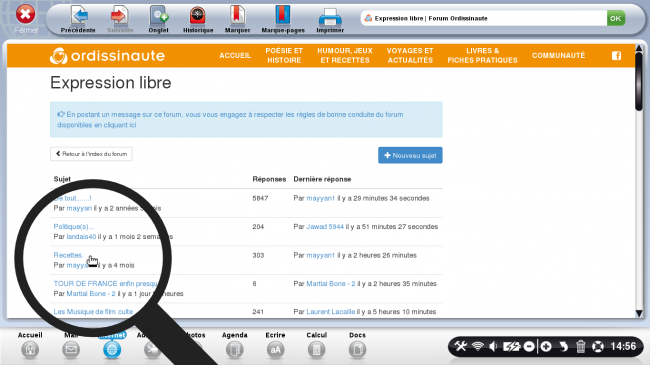This screenshot has width=650, height=365.
Task: Open help lifebuoy icon in tray
Action: [x=597, y=346]
